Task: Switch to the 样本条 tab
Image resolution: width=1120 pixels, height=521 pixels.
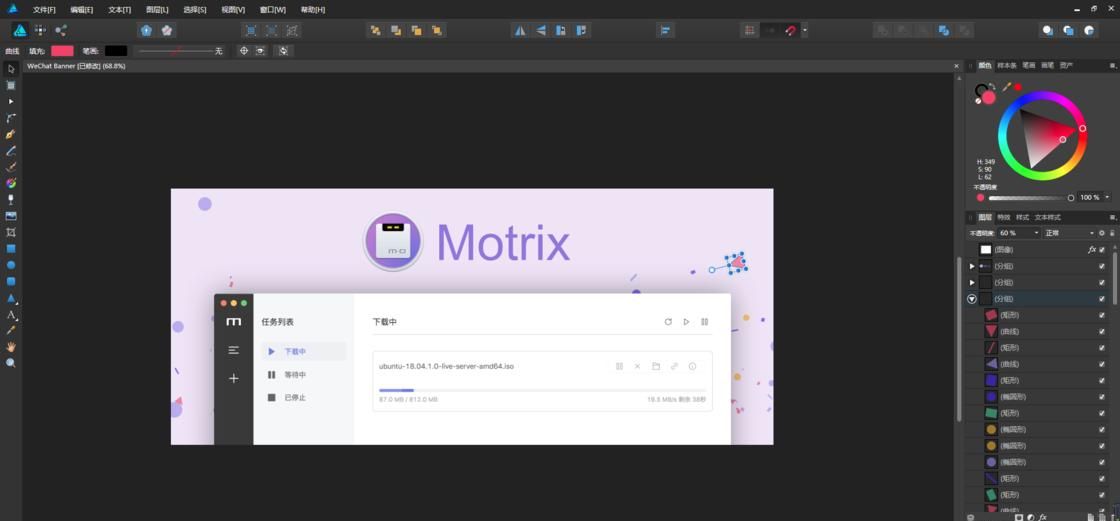Action: point(1006,65)
